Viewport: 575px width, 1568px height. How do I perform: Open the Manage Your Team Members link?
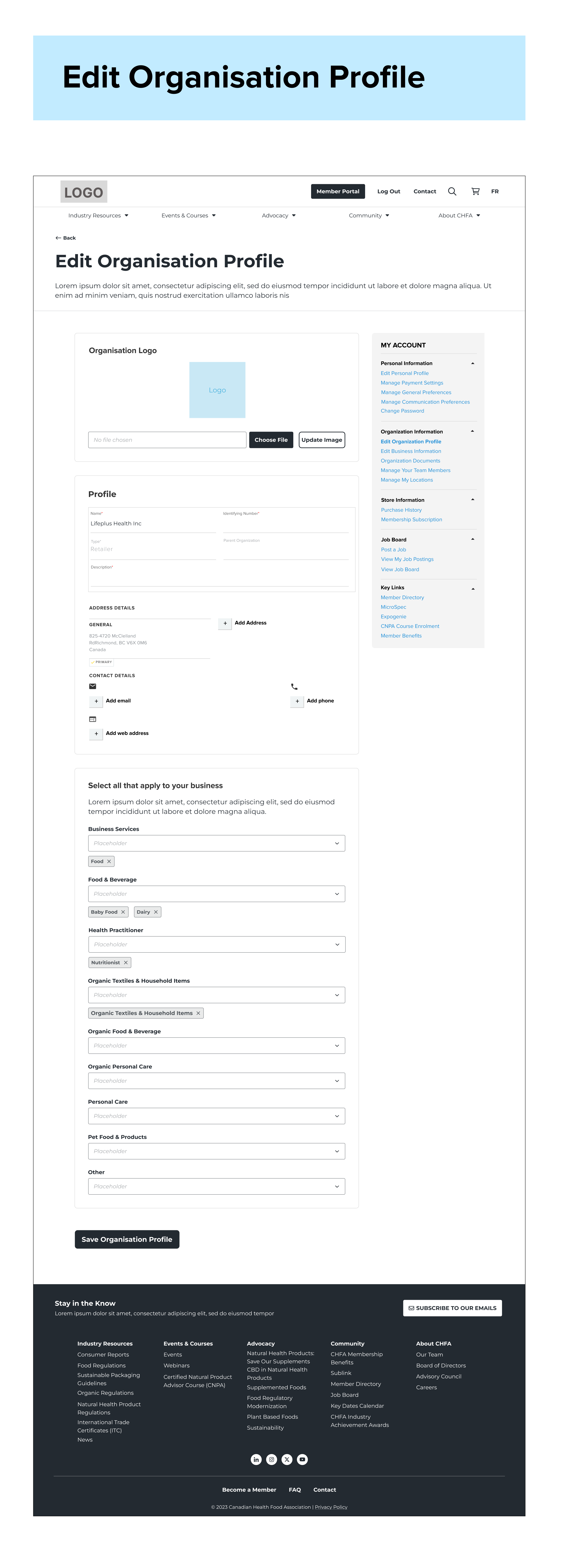click(416, 471)
